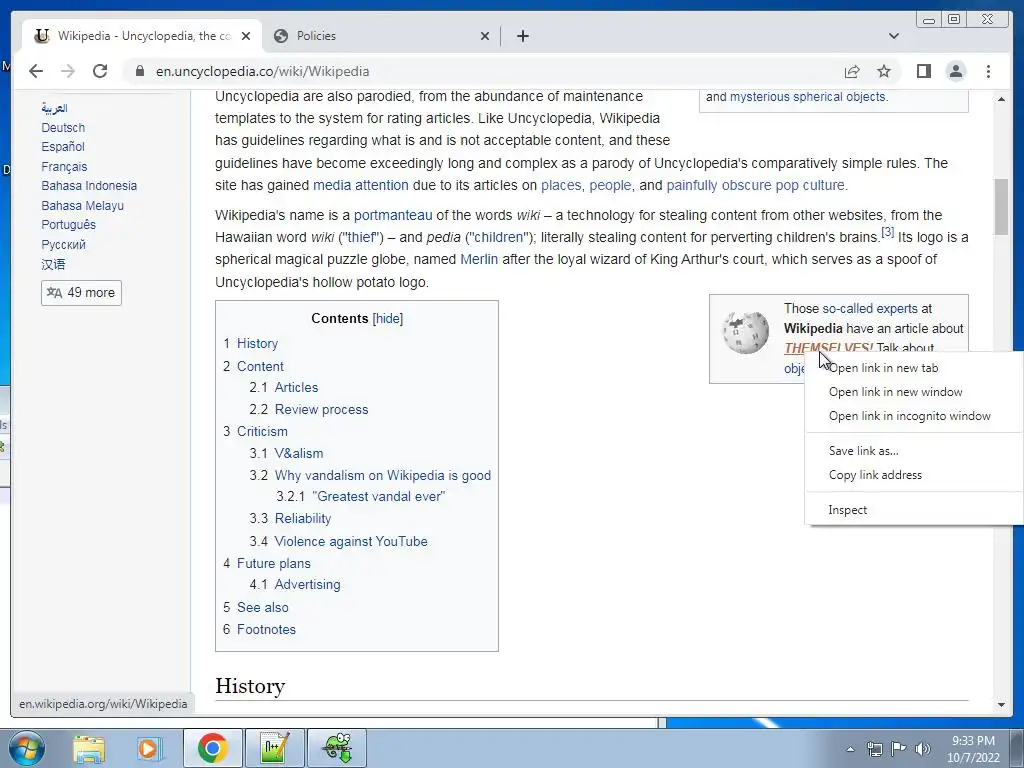Screen dimensions: 1024x768
Task: Show hidden system tray icons
Action: click(850, 749)
